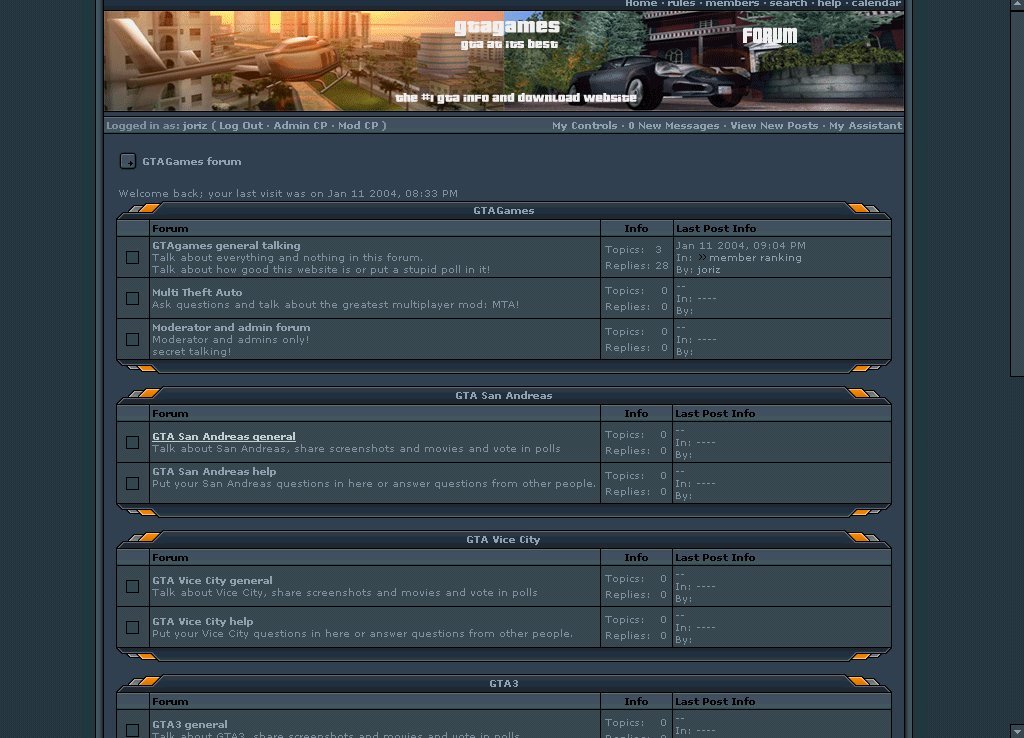Open the Multi Theft Auto forum
The width and height of the screenshot is (1024, 738).
[x=197, y=293]
